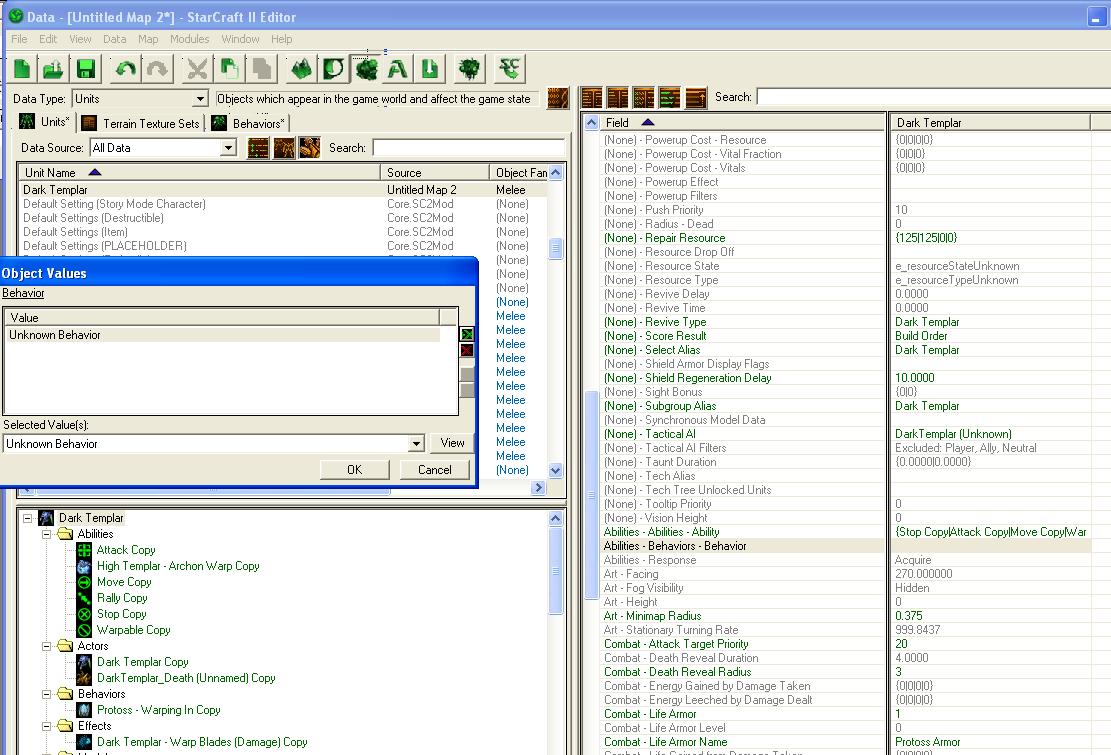1111x755 pixels.
Task: Toggle third view icon before left Search
Action: pos(309,148)
